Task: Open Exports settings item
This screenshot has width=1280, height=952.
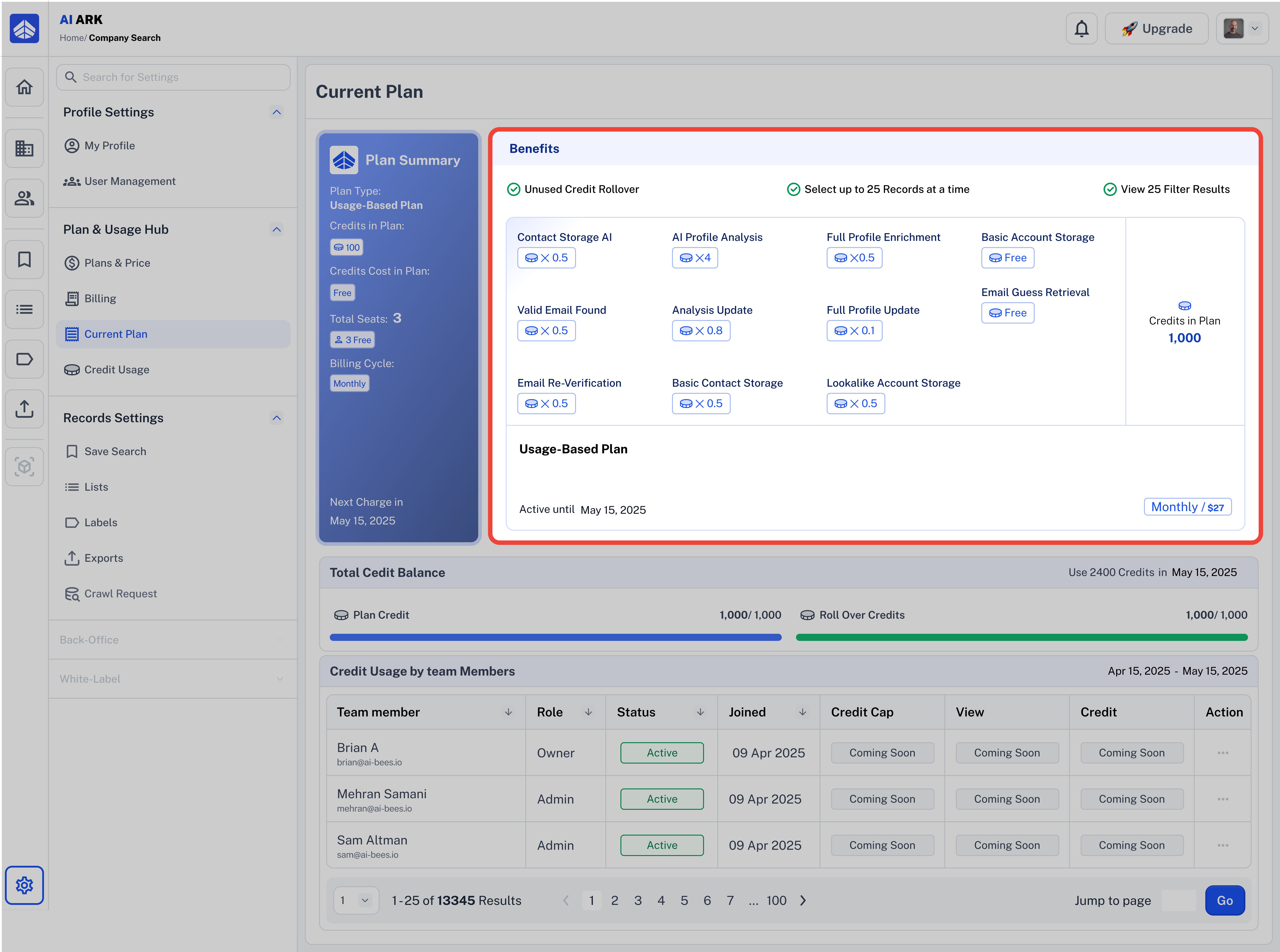Action: (x=173, y=558)
